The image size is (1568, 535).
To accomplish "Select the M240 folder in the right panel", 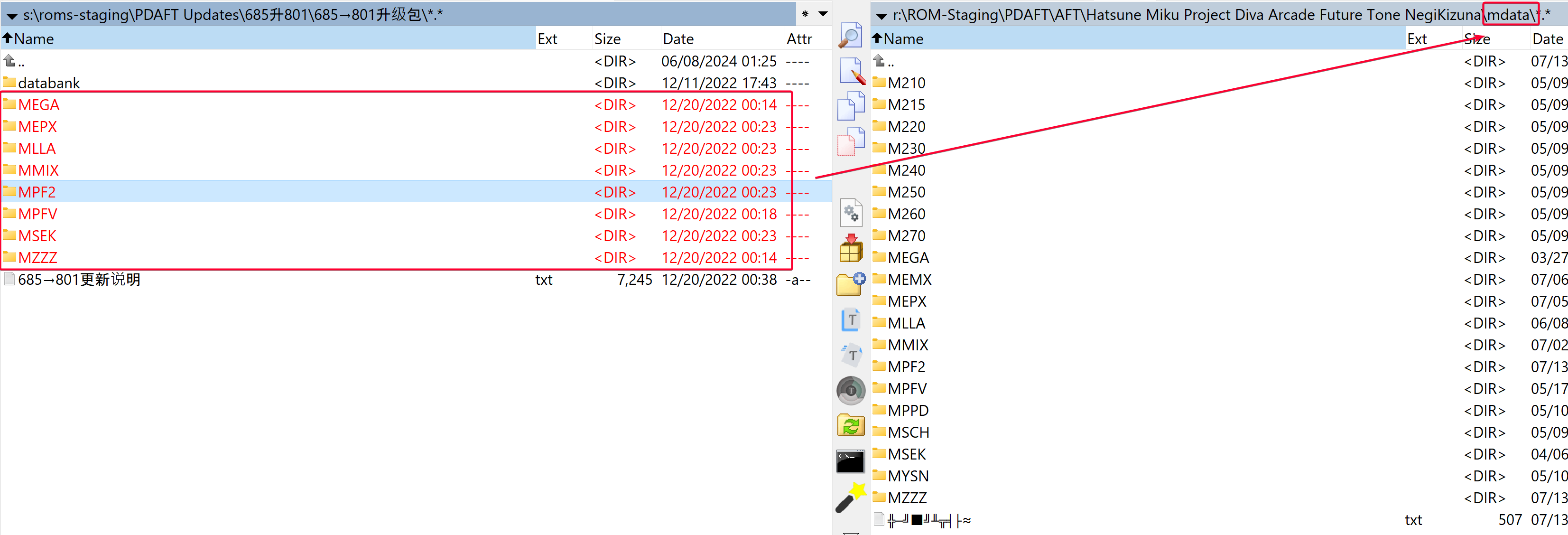I will 1219,170.
